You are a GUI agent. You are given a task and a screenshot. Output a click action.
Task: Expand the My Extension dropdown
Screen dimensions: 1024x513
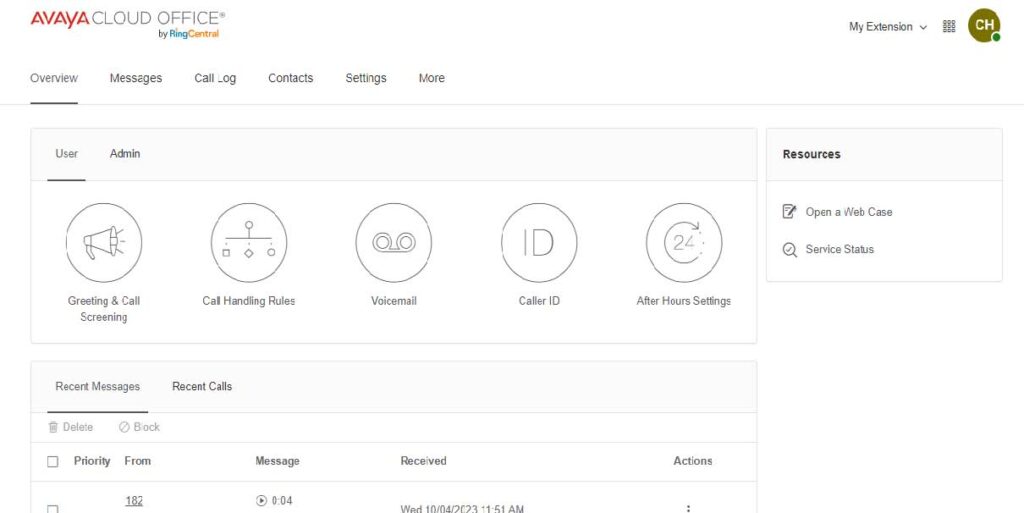click(x=887, y=27)
